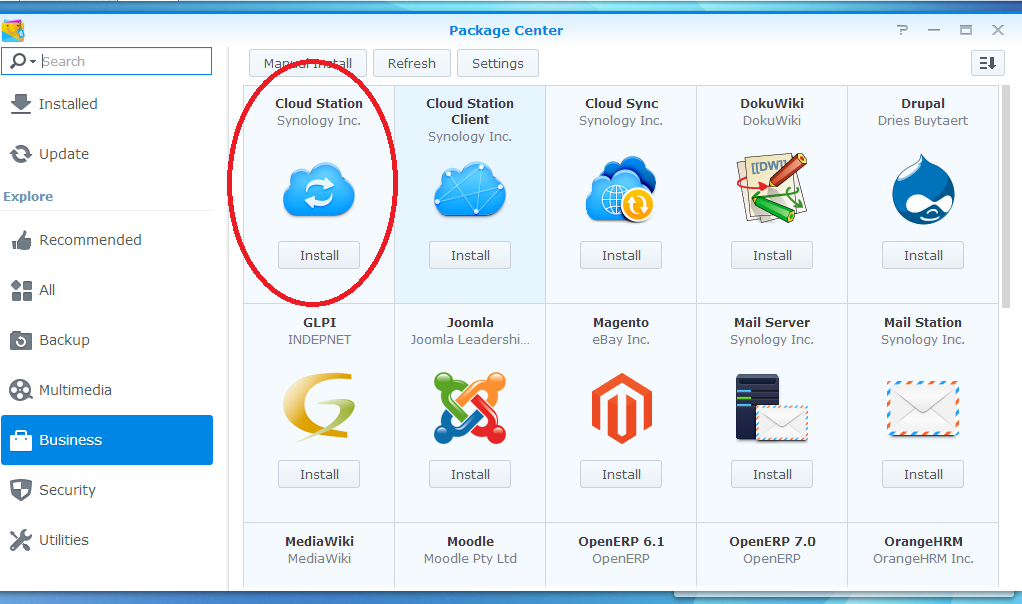Click the Manual Install button
Screen dimensions: 1022x604
pyautogui.click(x=308, y=63)
